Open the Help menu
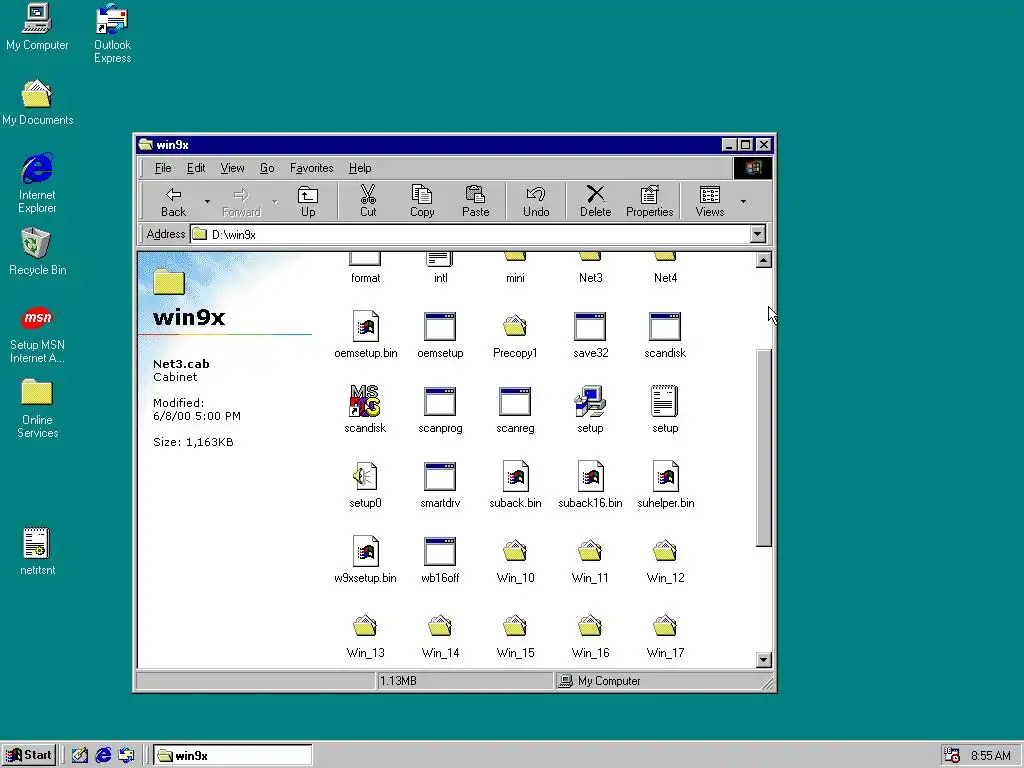This screenshot has height=768, width=1024. point(360,168)
